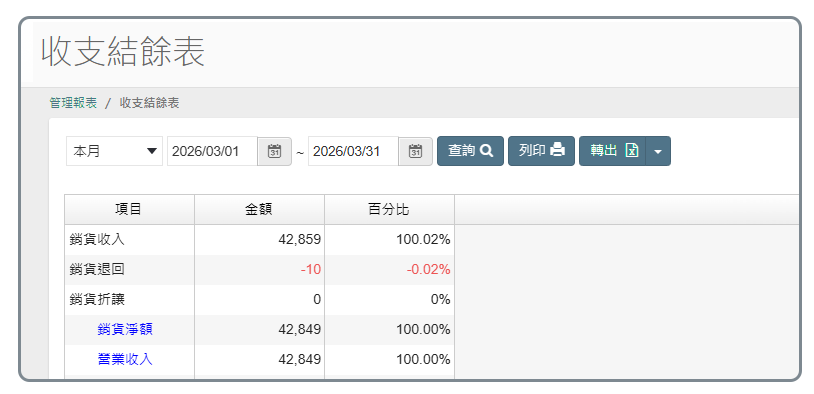Click the 收支結餘表 breadcrumb text
The height and width of the screenshot is (394, 814).
pyautogui.click(x=150, y=103)
